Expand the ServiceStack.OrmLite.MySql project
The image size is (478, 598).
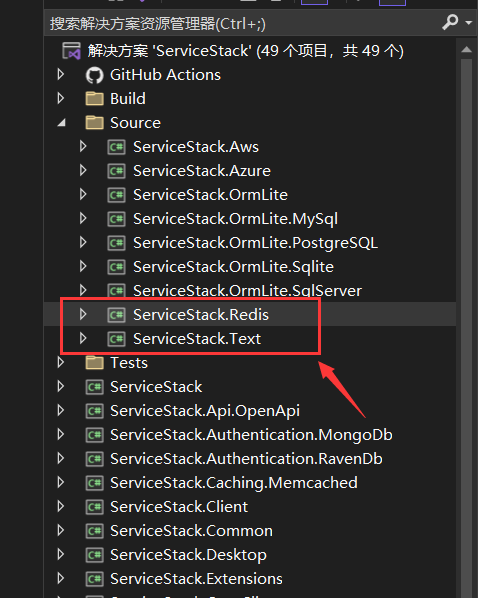83,219
